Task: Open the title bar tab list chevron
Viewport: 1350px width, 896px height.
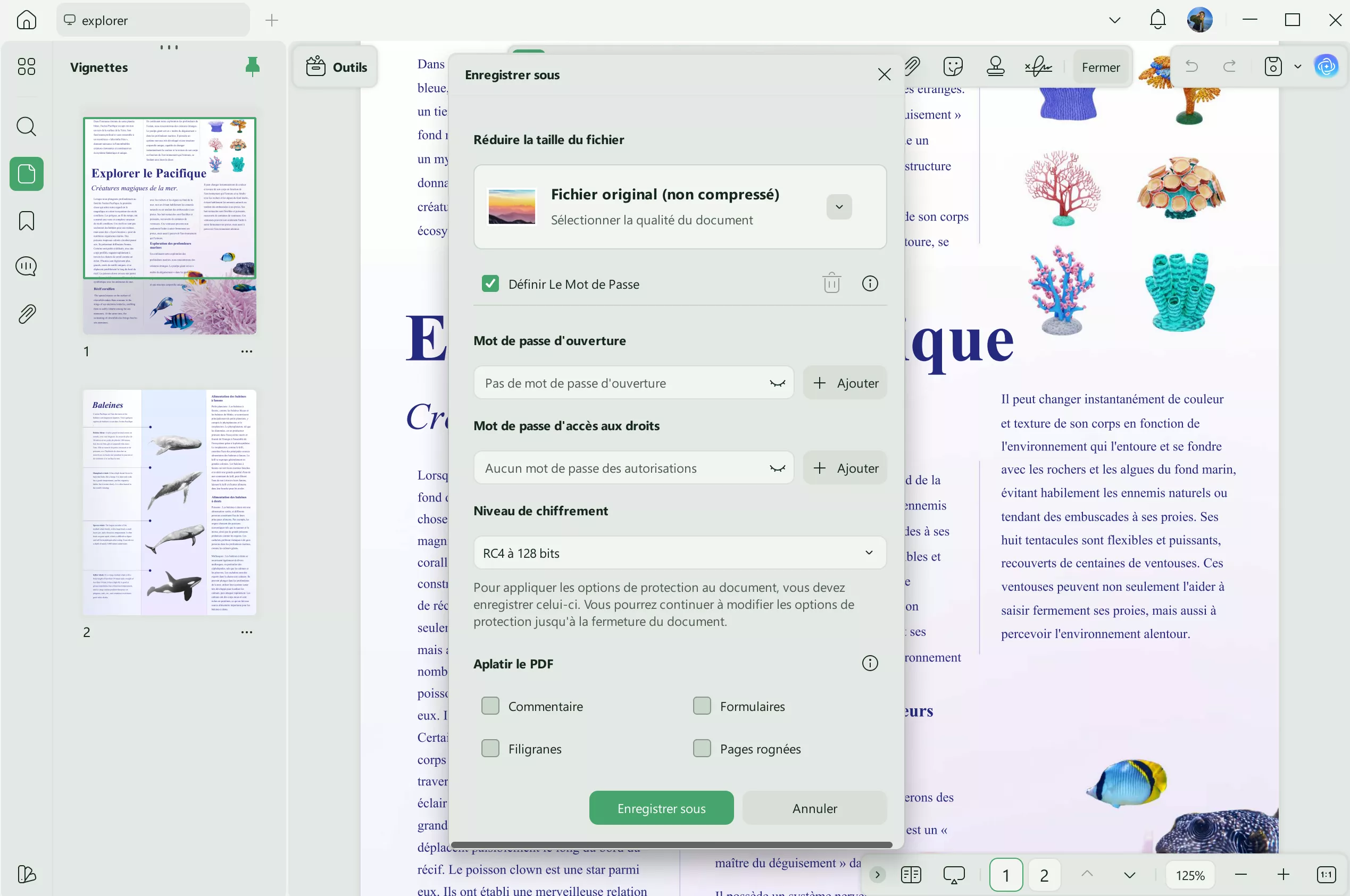Action: coord(1114,20)
